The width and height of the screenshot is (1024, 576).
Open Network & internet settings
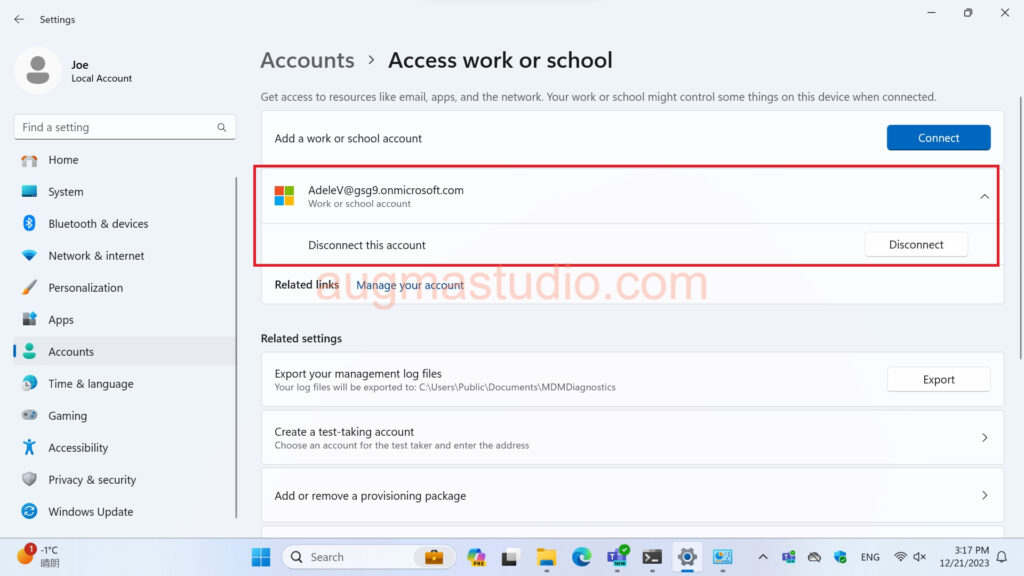pyautogui.click(x=96, y=256)
